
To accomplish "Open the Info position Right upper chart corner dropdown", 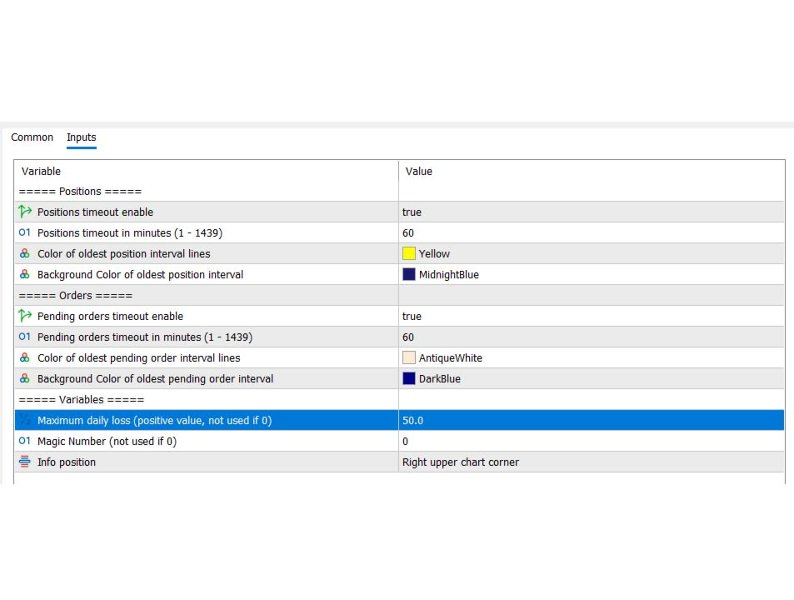I will pos(591,462).
